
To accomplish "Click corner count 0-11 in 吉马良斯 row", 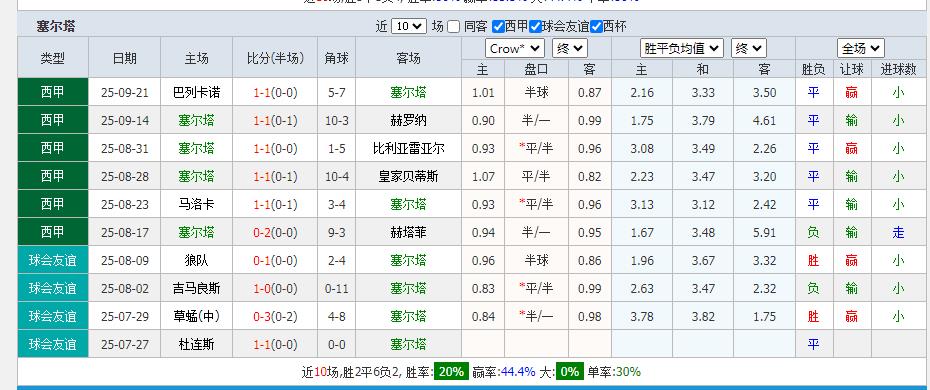I will (336, 288).
